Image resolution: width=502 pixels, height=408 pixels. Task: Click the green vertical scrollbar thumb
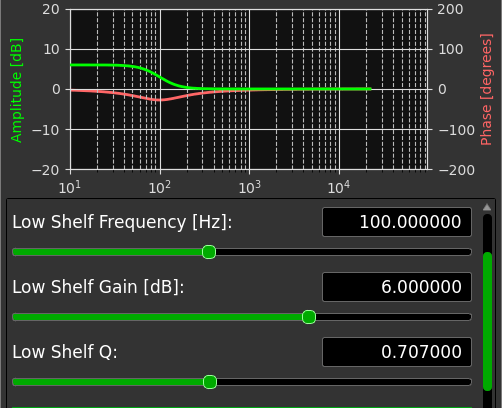tap(487, 321)
